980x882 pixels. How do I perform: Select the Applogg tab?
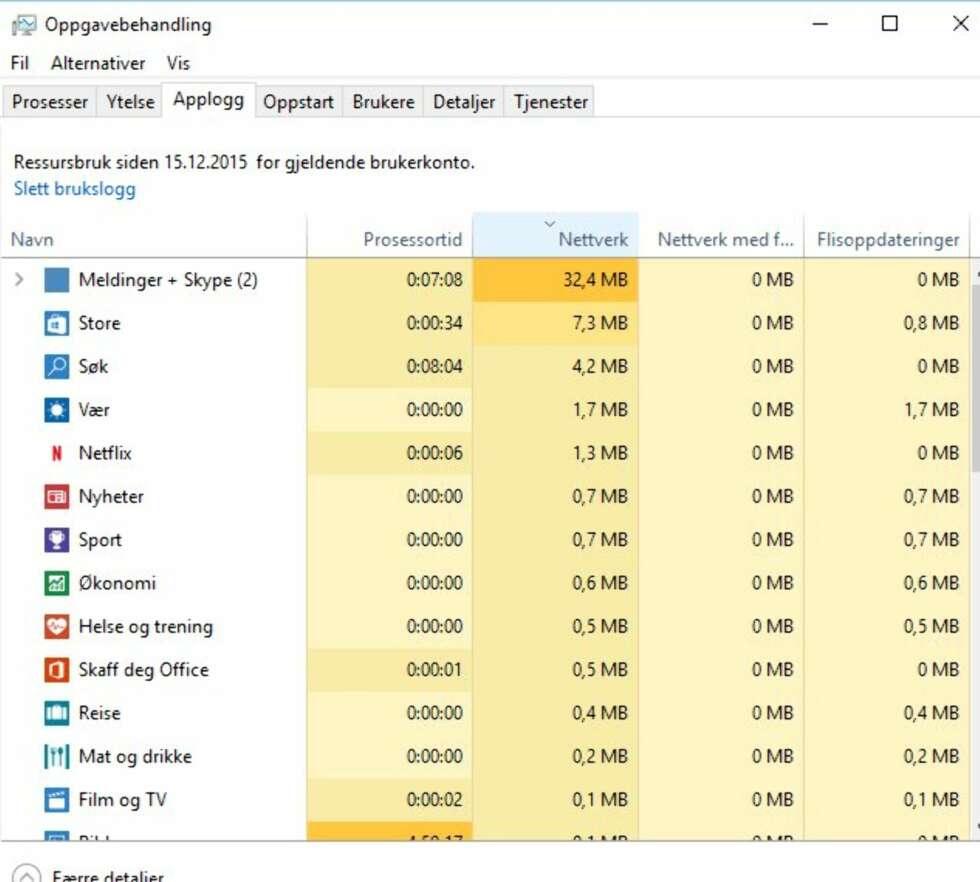click(209, 99)
